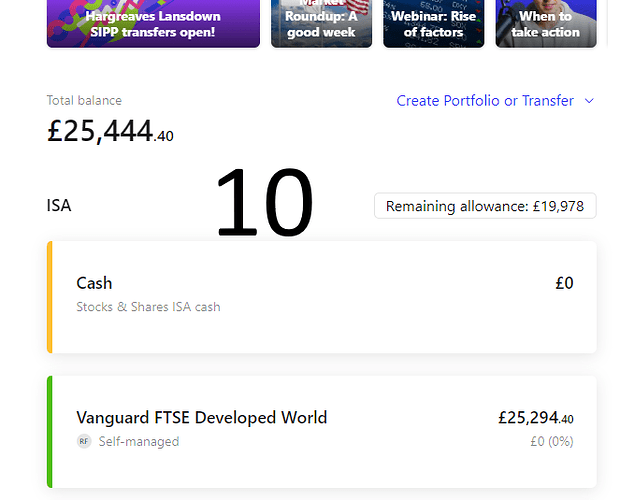Open the When to take action card

[546, 24]
